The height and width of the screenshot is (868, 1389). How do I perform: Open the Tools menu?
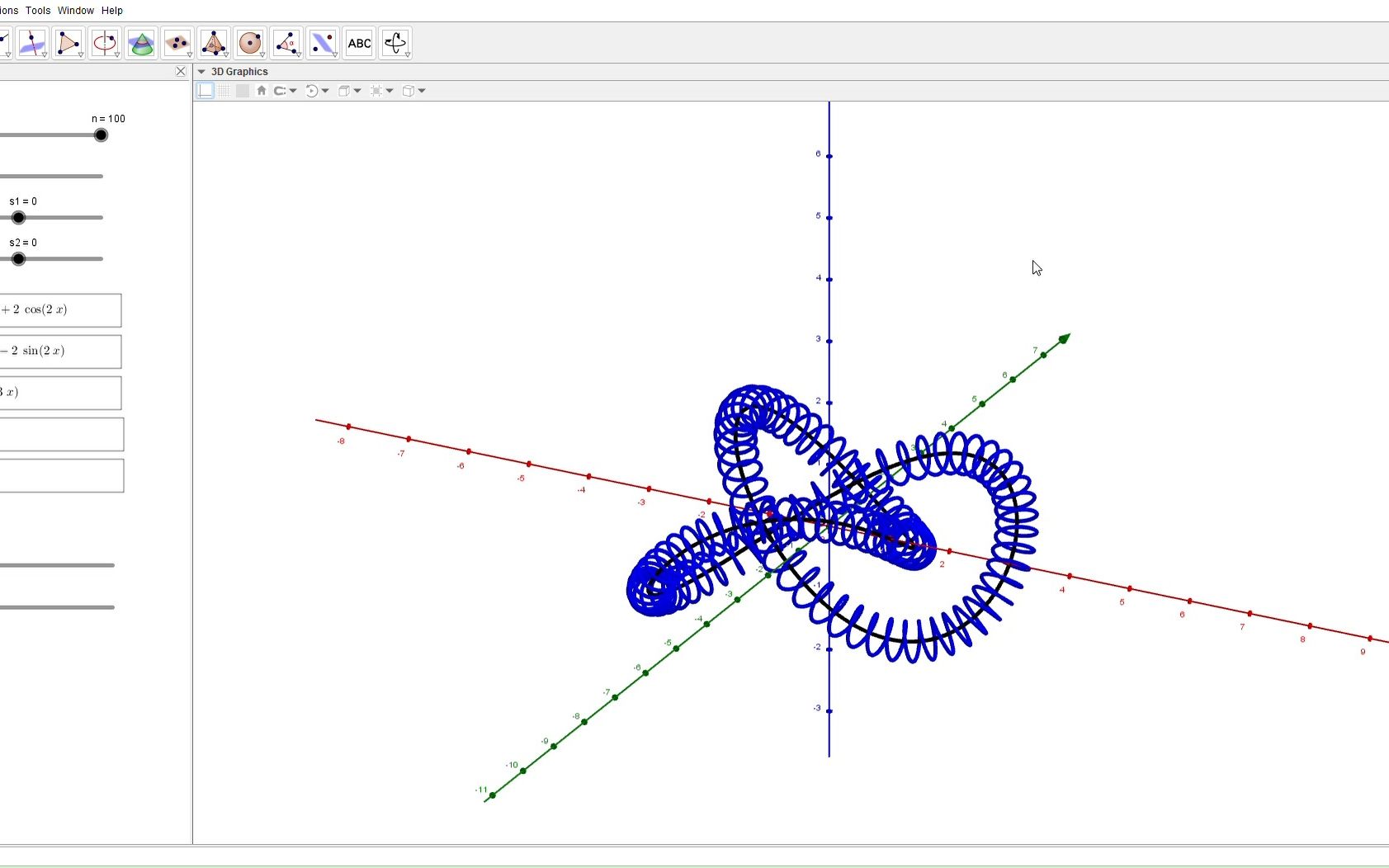click(x=37, y=10)
